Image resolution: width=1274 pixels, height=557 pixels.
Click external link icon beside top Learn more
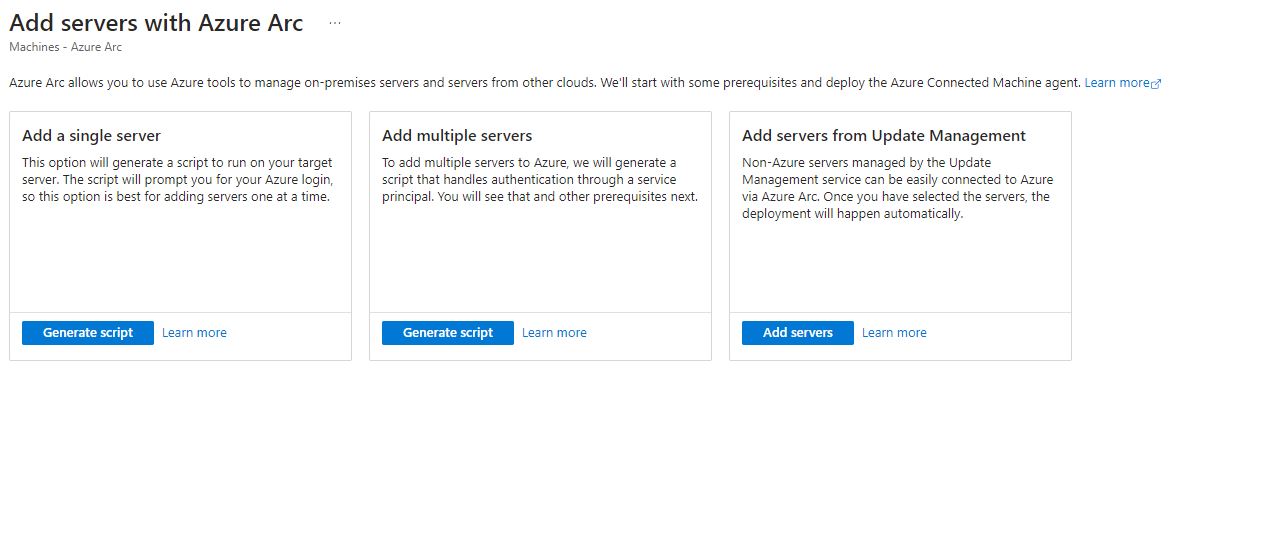coord(1157,84)
